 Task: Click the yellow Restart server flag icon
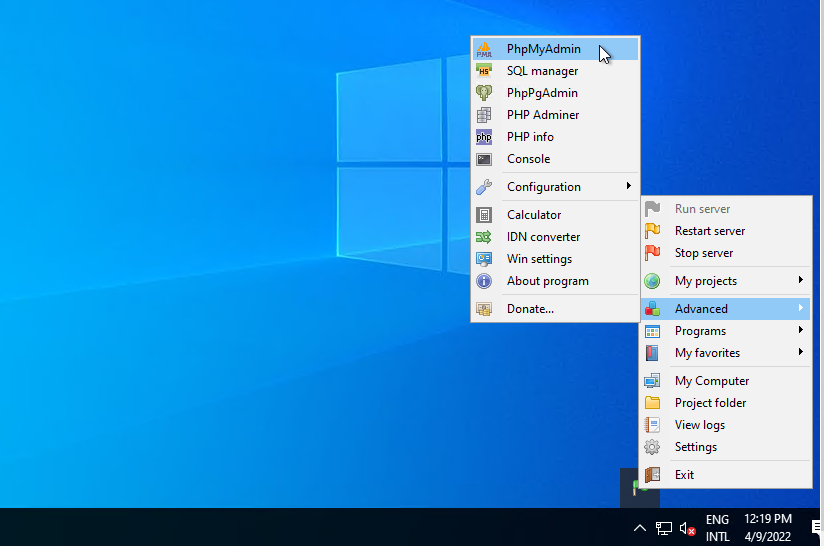coord(652,231)
